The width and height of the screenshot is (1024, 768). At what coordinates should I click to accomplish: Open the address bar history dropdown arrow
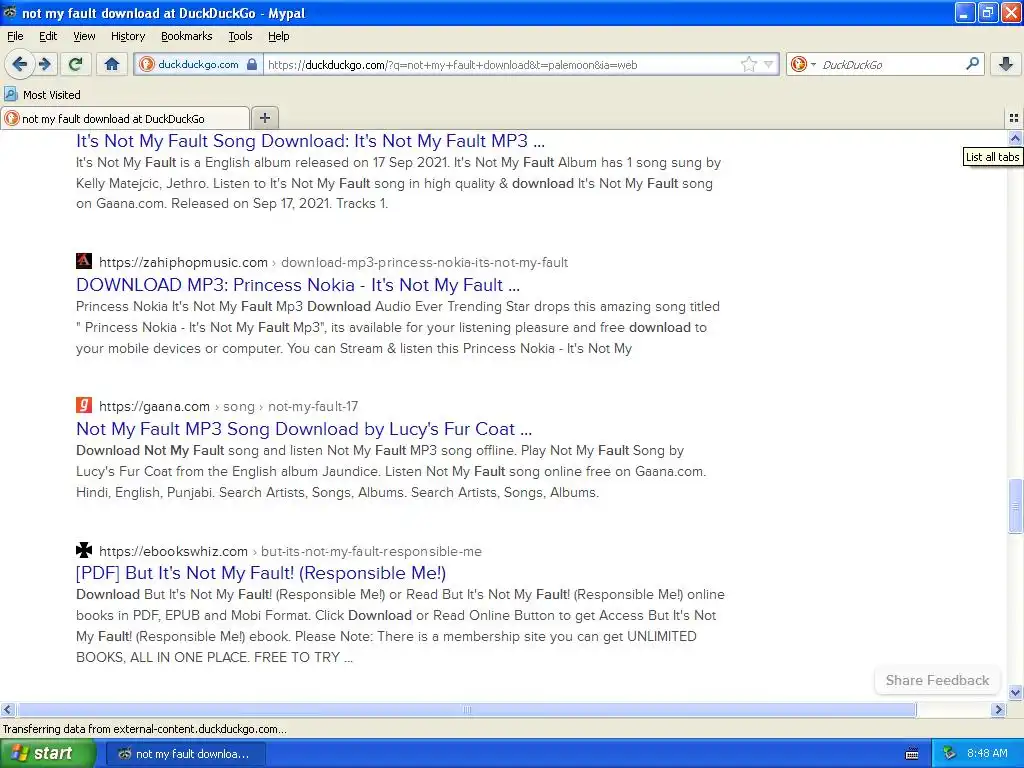(769, 64)
